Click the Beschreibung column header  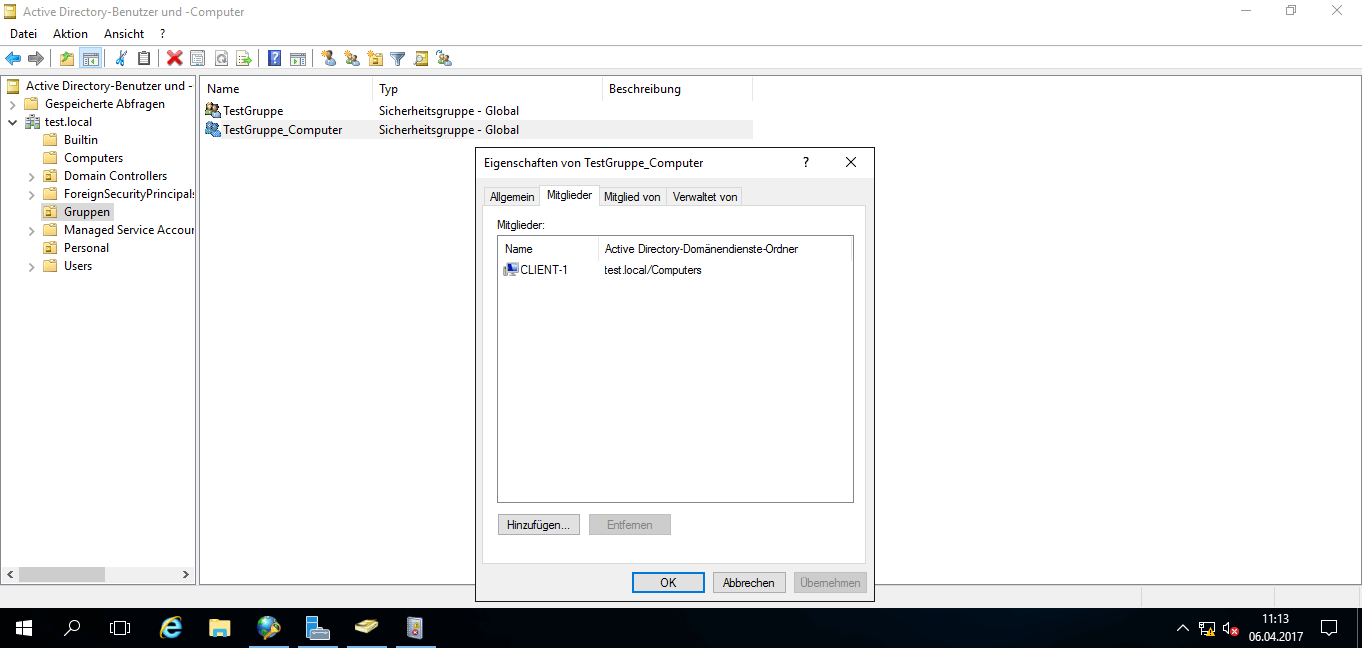click(677, 89)
